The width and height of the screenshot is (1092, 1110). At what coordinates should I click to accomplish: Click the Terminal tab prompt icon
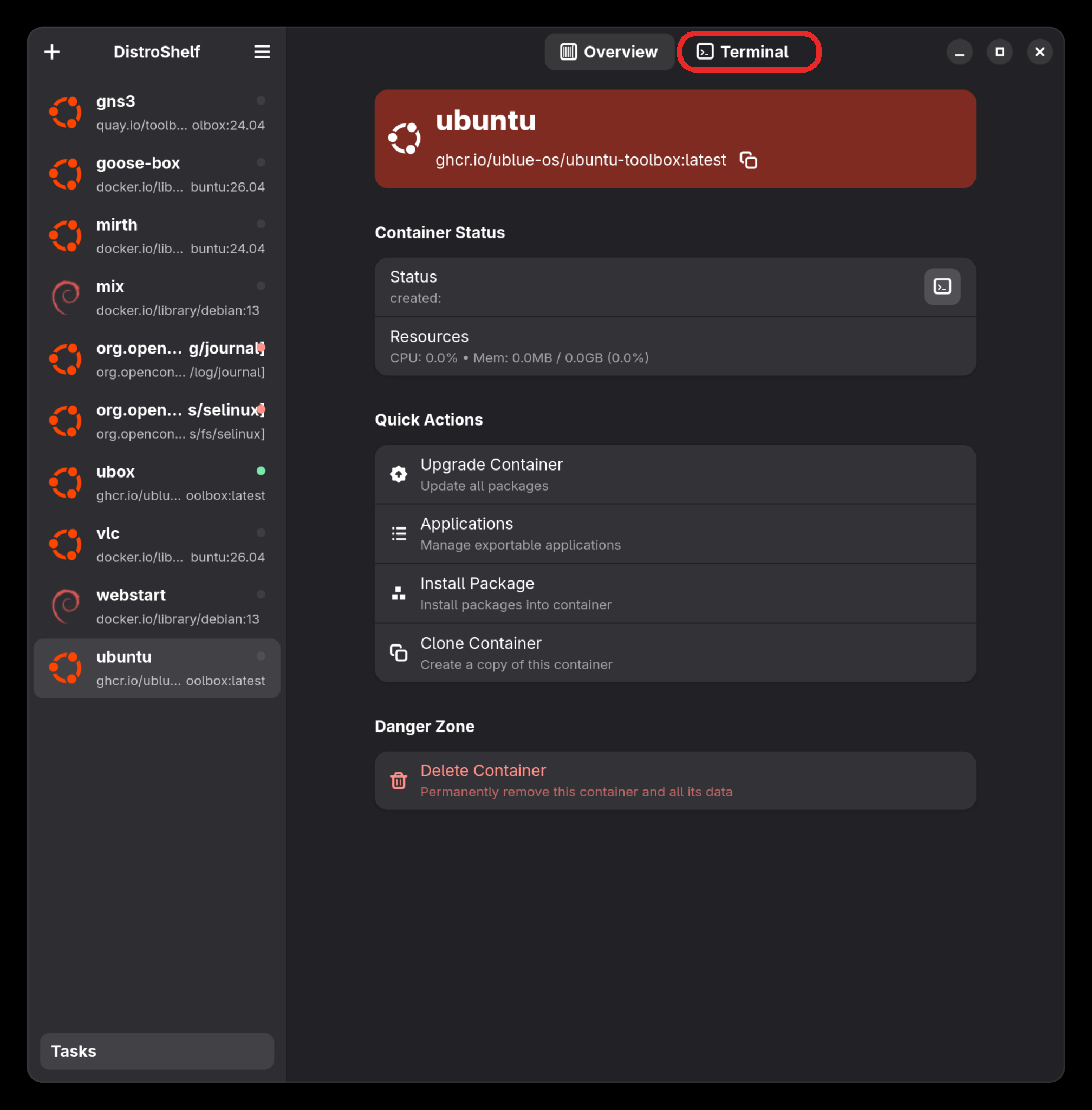[705, 51]
